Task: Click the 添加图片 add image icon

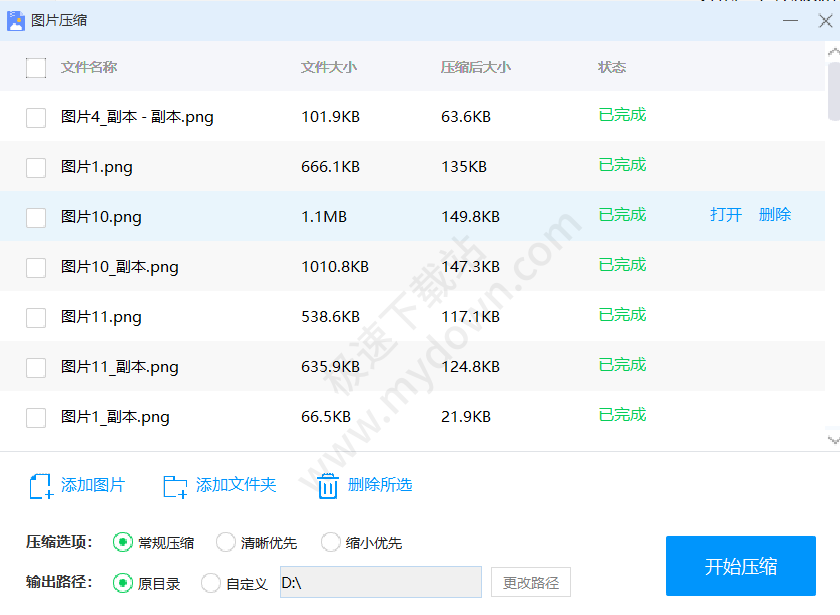Action: 41,486
